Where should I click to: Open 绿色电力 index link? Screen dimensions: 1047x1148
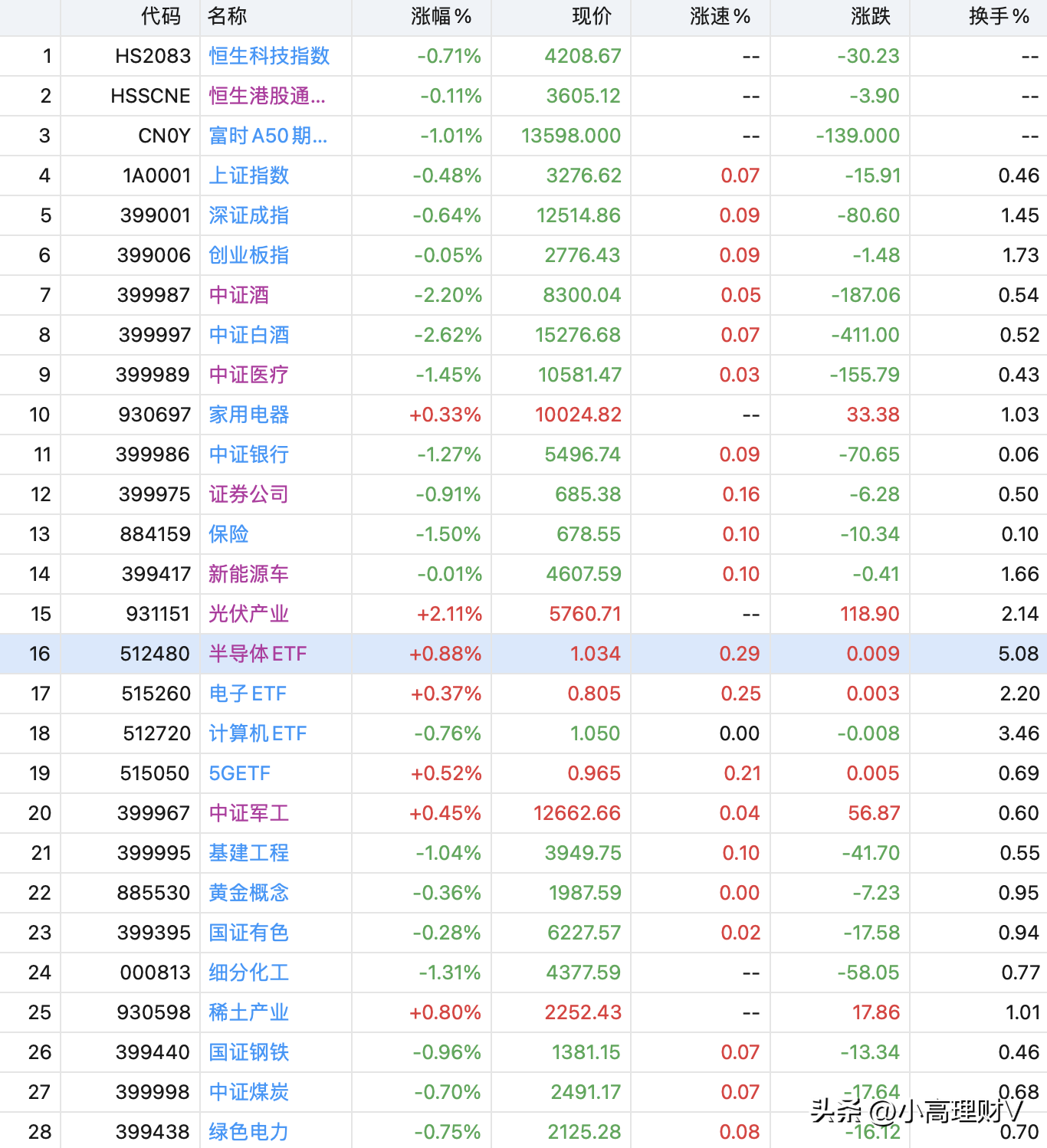click(x=249, y=1132)
